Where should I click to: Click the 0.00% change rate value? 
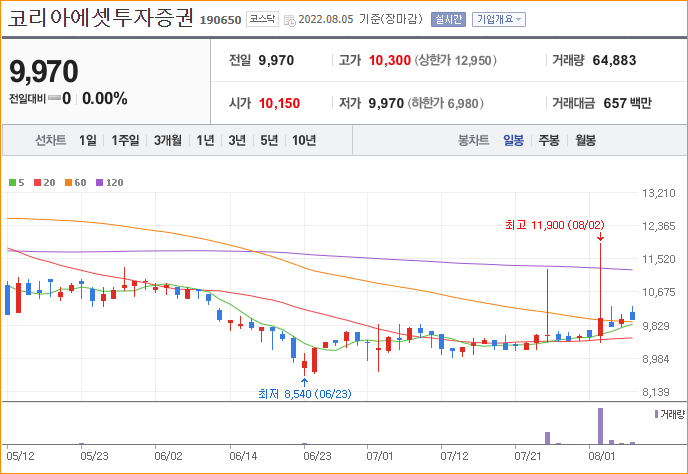pyautogui.click(x=104, y=98)
